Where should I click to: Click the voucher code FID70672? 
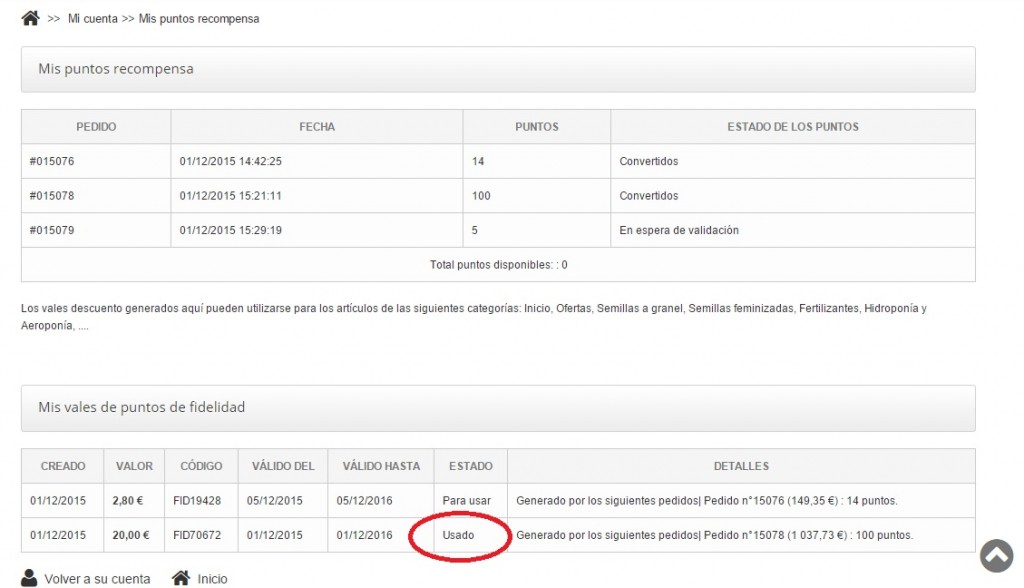point(197,535)
